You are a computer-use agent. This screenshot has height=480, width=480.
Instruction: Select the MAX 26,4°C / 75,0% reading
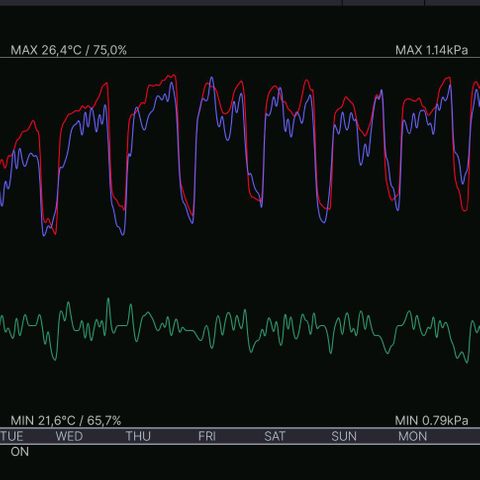coord(69,50)
